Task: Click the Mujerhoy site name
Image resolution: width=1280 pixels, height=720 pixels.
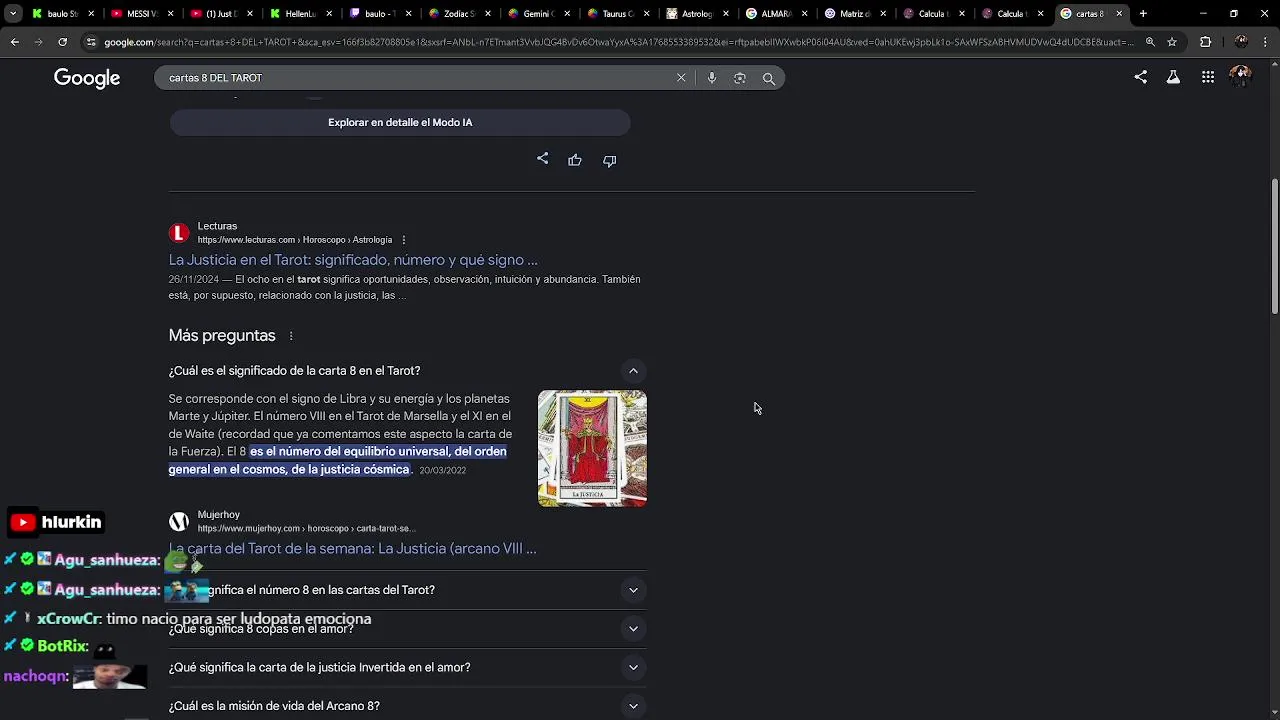Action: click(x=219, y=514)
